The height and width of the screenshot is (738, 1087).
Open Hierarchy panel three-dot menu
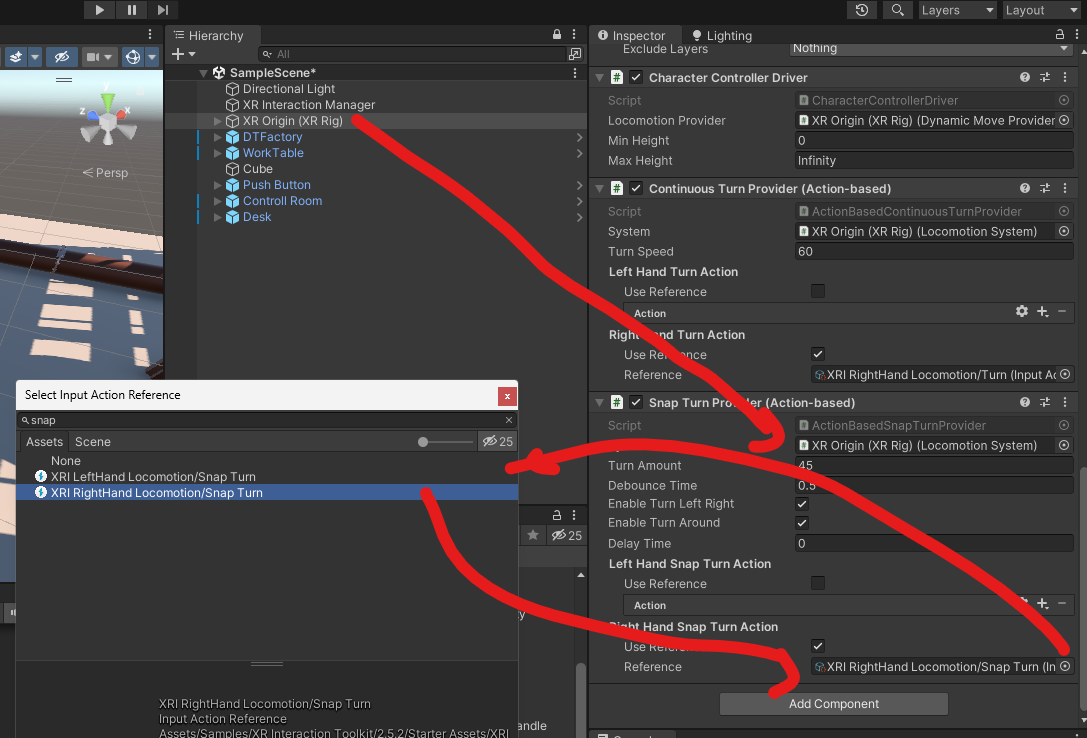pos(574,34)
